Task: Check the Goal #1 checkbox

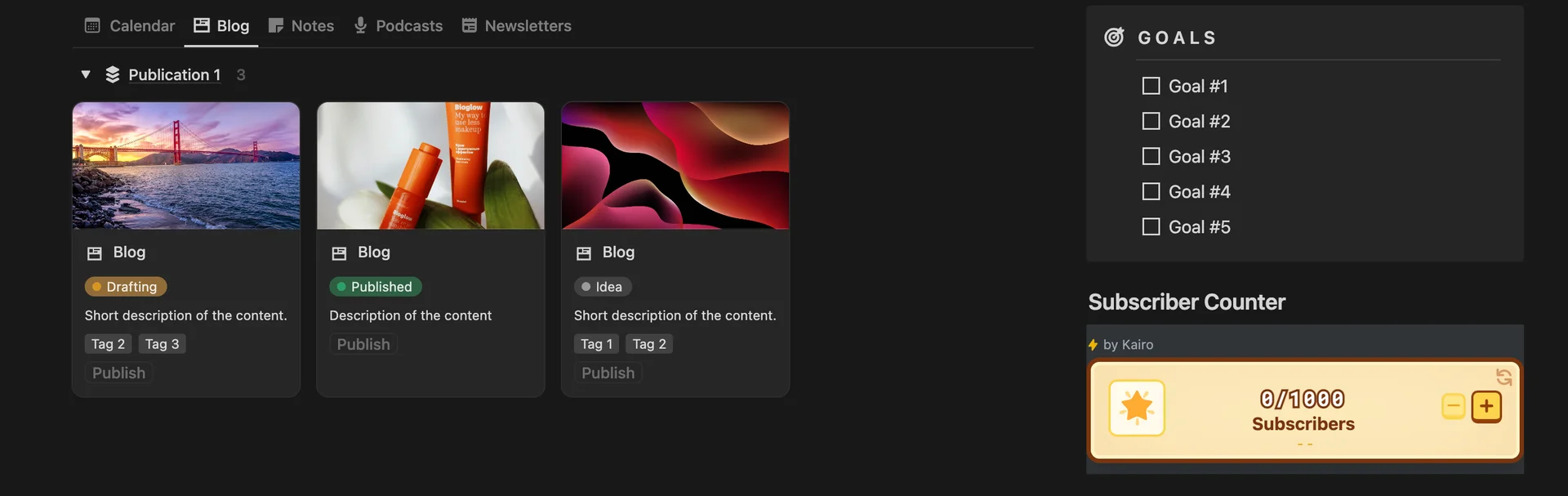Action: (1151, 86)
